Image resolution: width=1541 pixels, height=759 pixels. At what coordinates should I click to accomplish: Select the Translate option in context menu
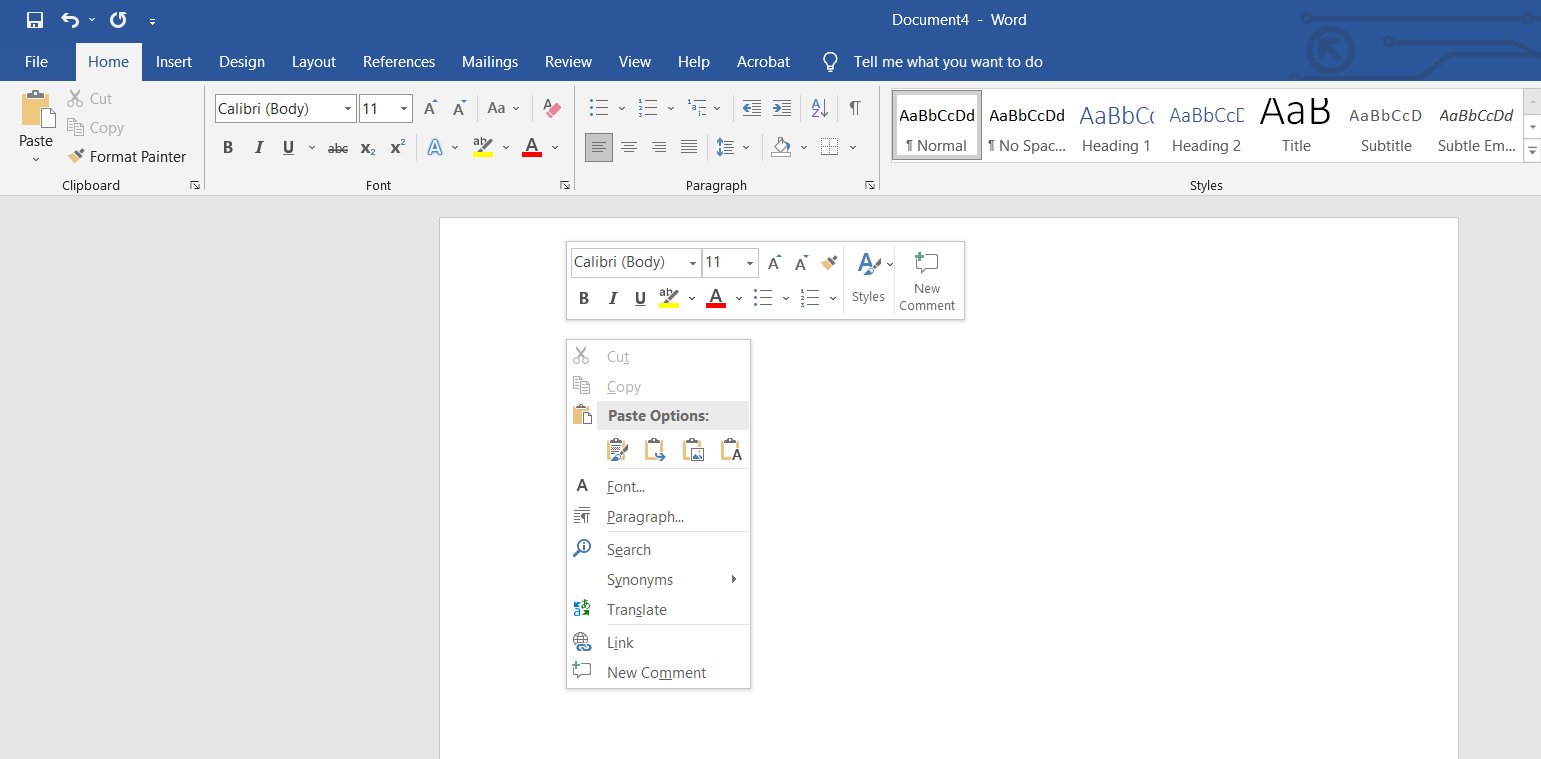[x=637, y=609]
